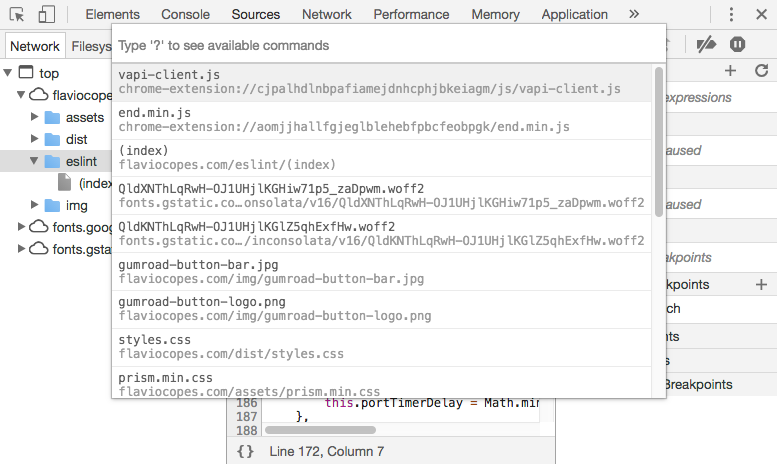Open the flaviocopes.com/eslint/(index) entry
The height and width of the screenshot is (464, 777).
382,158
